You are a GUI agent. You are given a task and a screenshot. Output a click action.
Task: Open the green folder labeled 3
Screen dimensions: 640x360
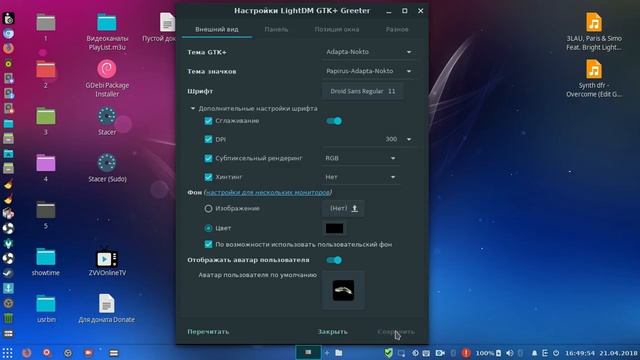pyautogui.click(x=46, y=117)
